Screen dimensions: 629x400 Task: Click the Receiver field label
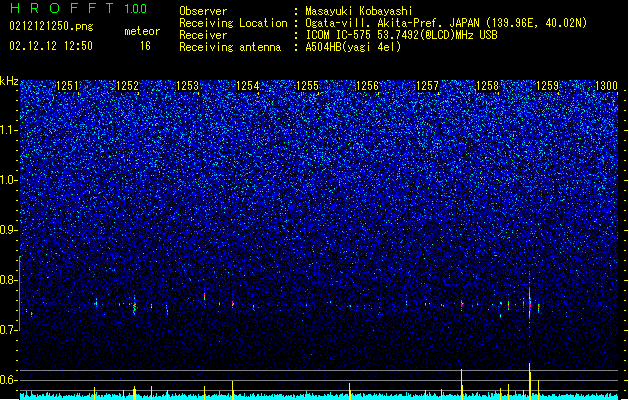point(203,35)
